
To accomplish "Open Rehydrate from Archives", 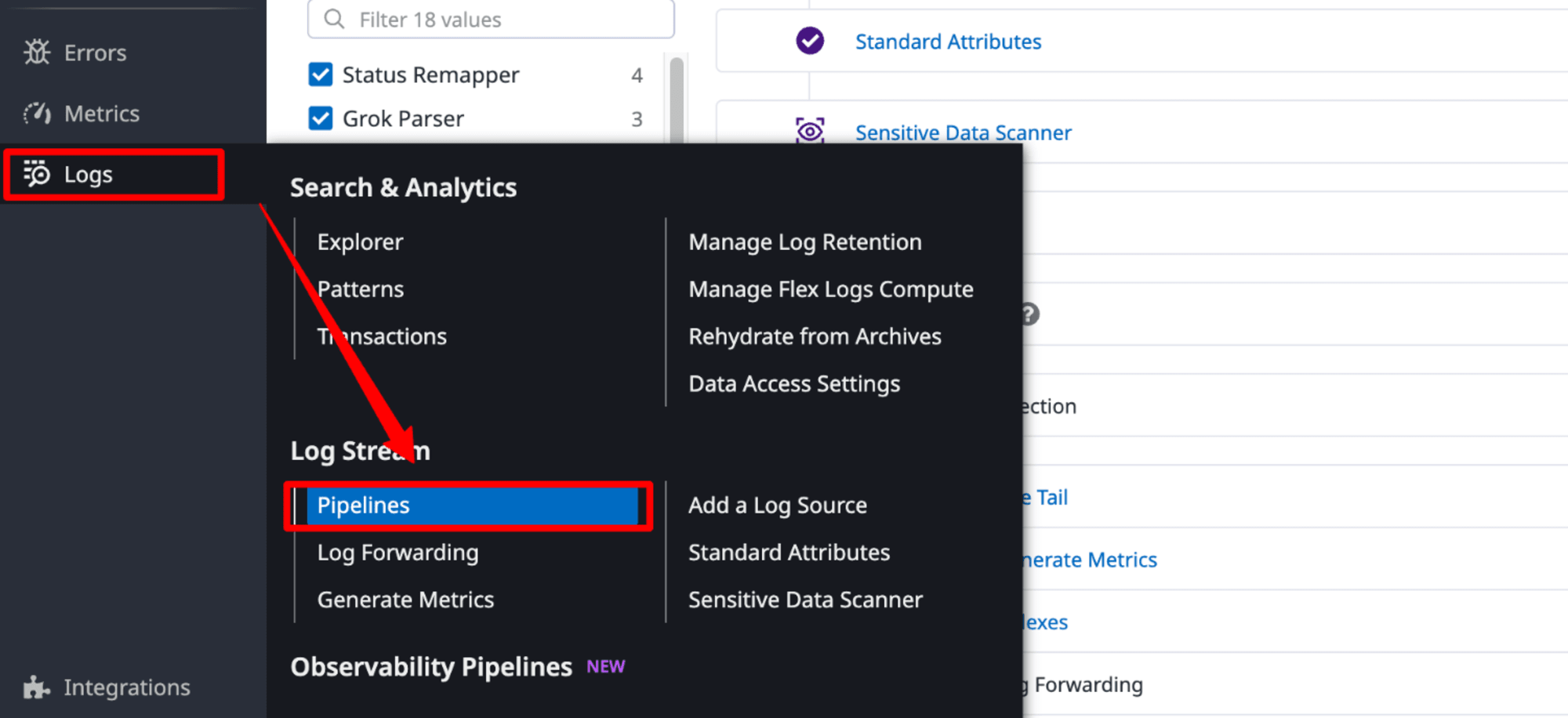I will coord(815,336).
